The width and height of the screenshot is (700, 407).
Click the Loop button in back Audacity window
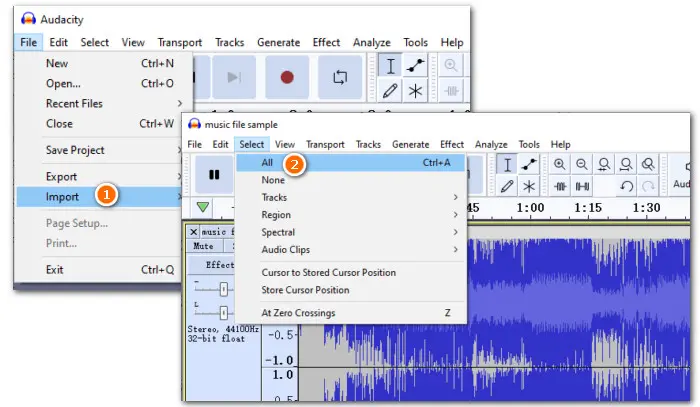point(340,77)
